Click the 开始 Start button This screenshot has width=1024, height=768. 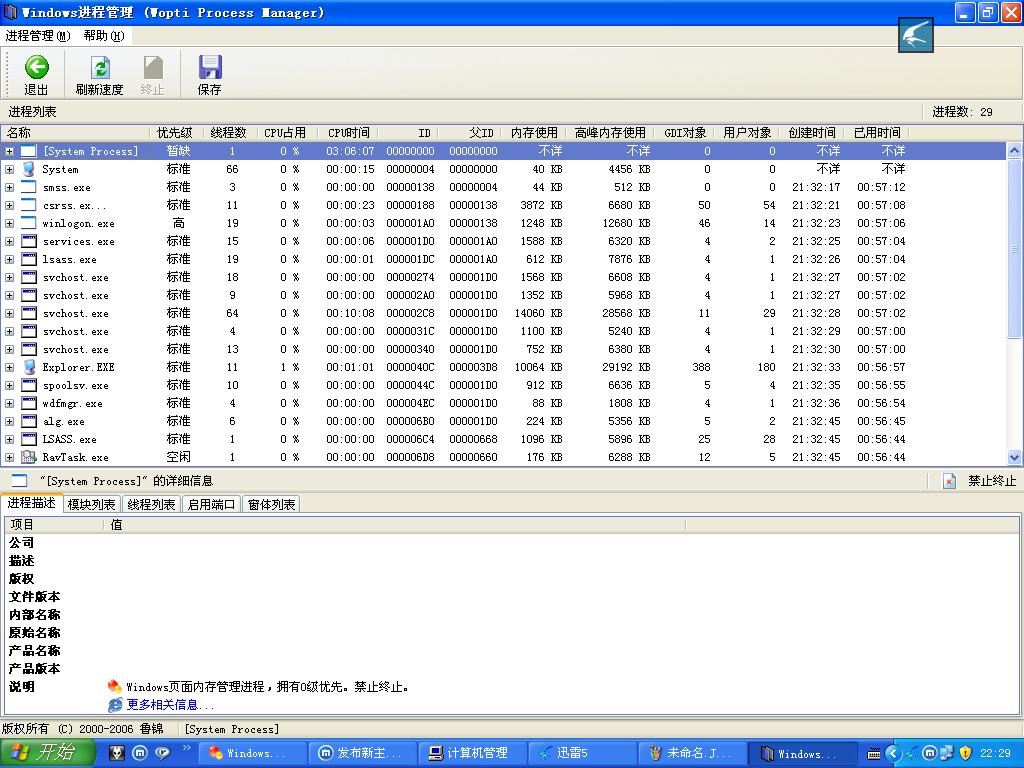point(48,753)
